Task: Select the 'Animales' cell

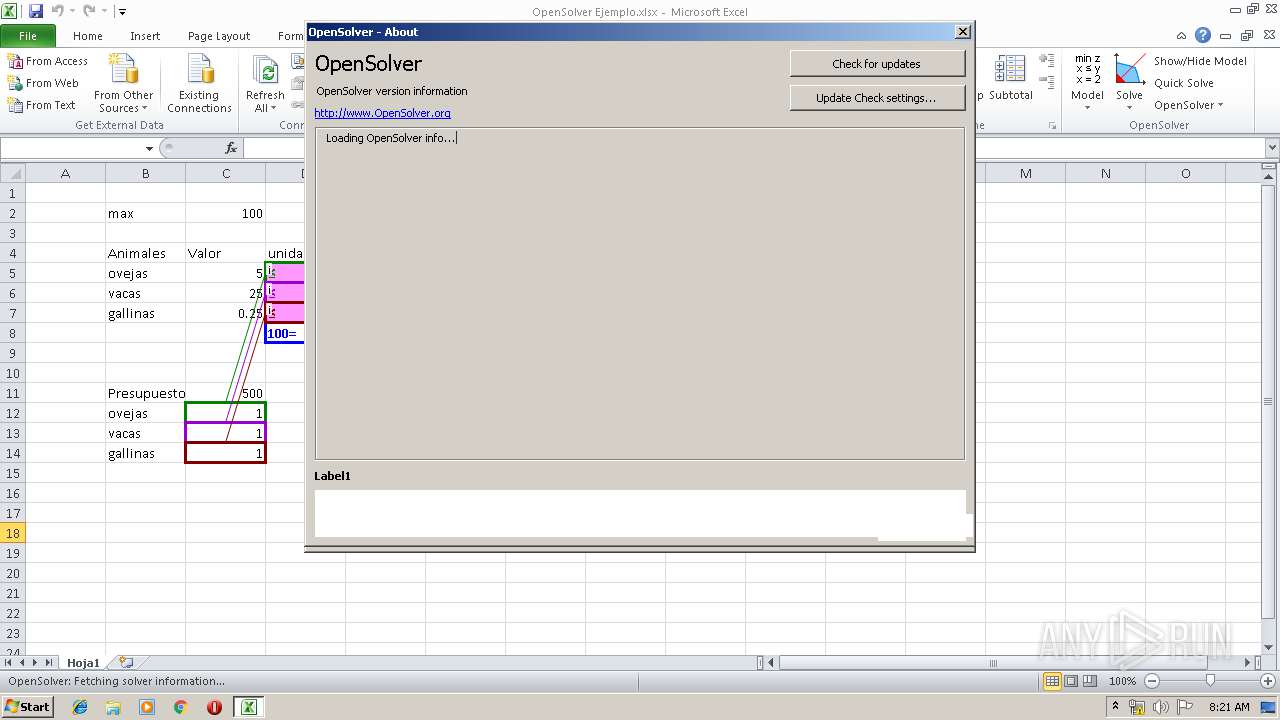Action: pyautogui.click(x=145, y=253)
